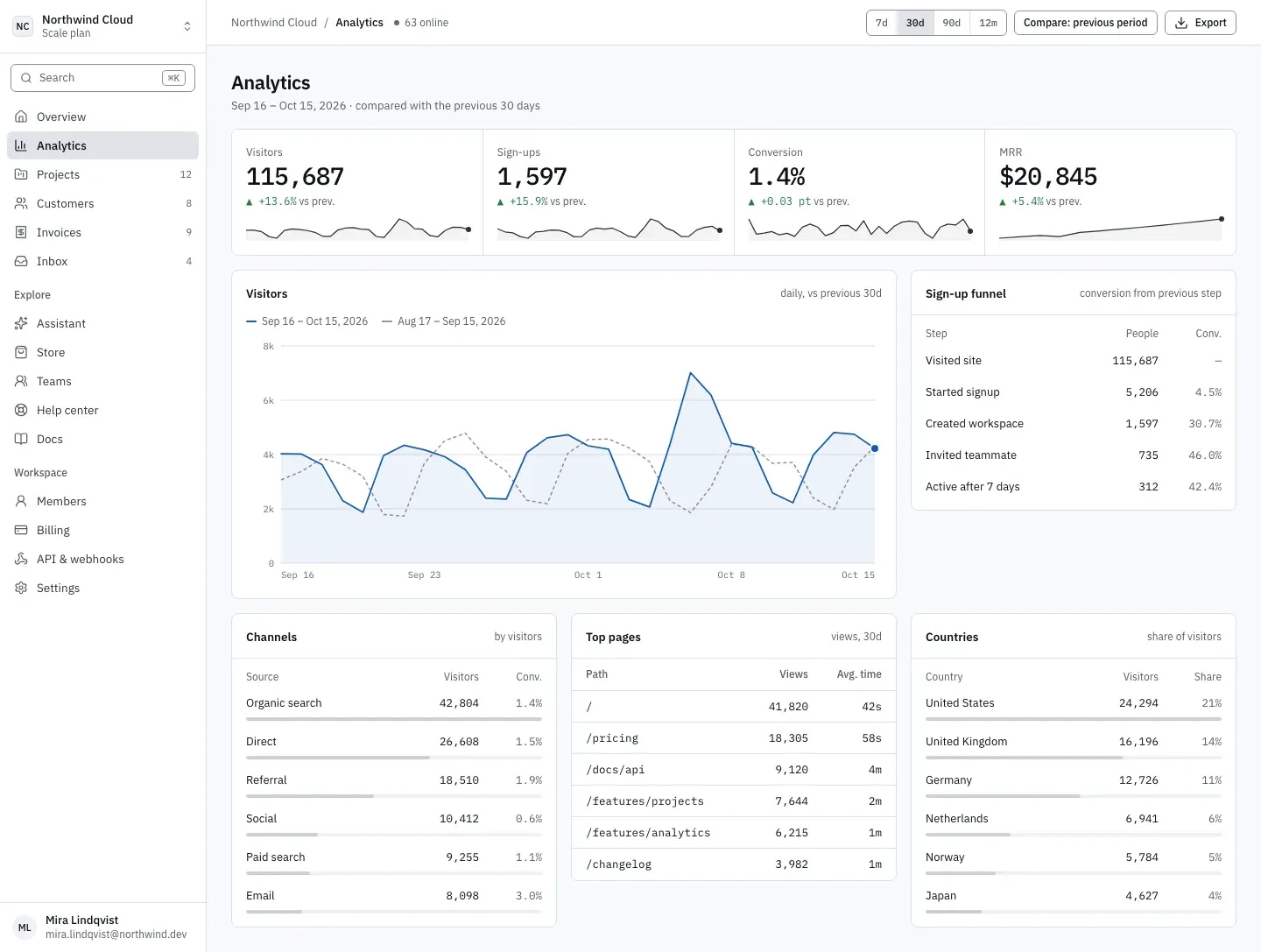Viewport: 1261px width, 952px height.
Task: Click the Docs book icon
Action: [x=21, y=439]
